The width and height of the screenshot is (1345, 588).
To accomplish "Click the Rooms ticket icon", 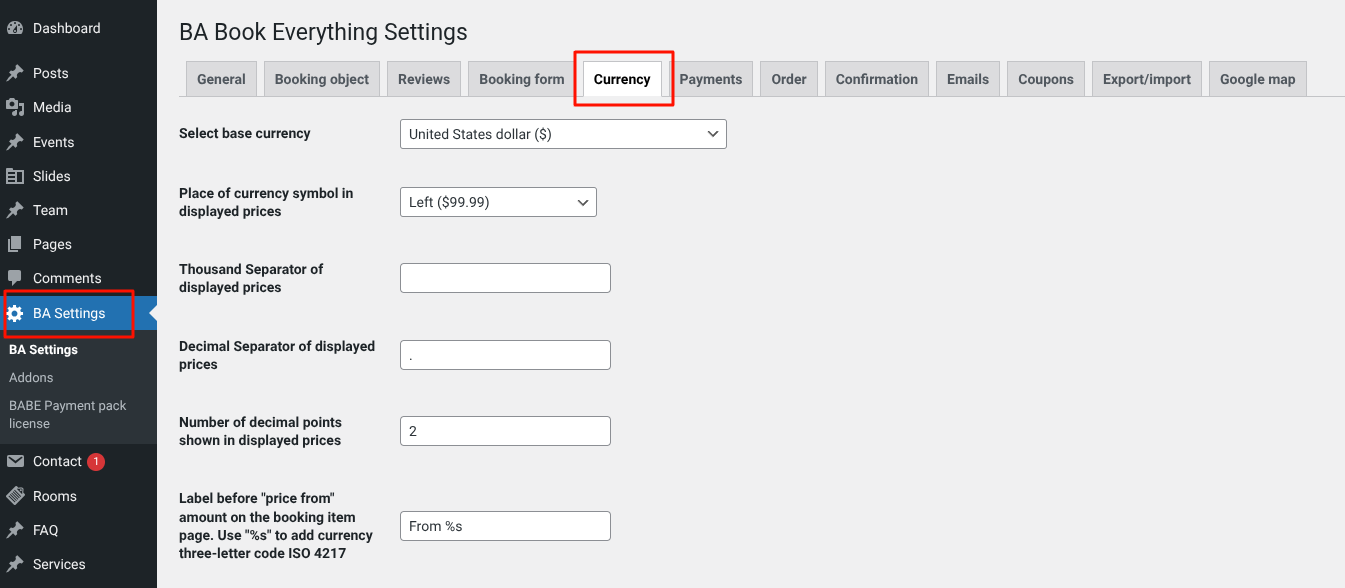I will (15, 496).
